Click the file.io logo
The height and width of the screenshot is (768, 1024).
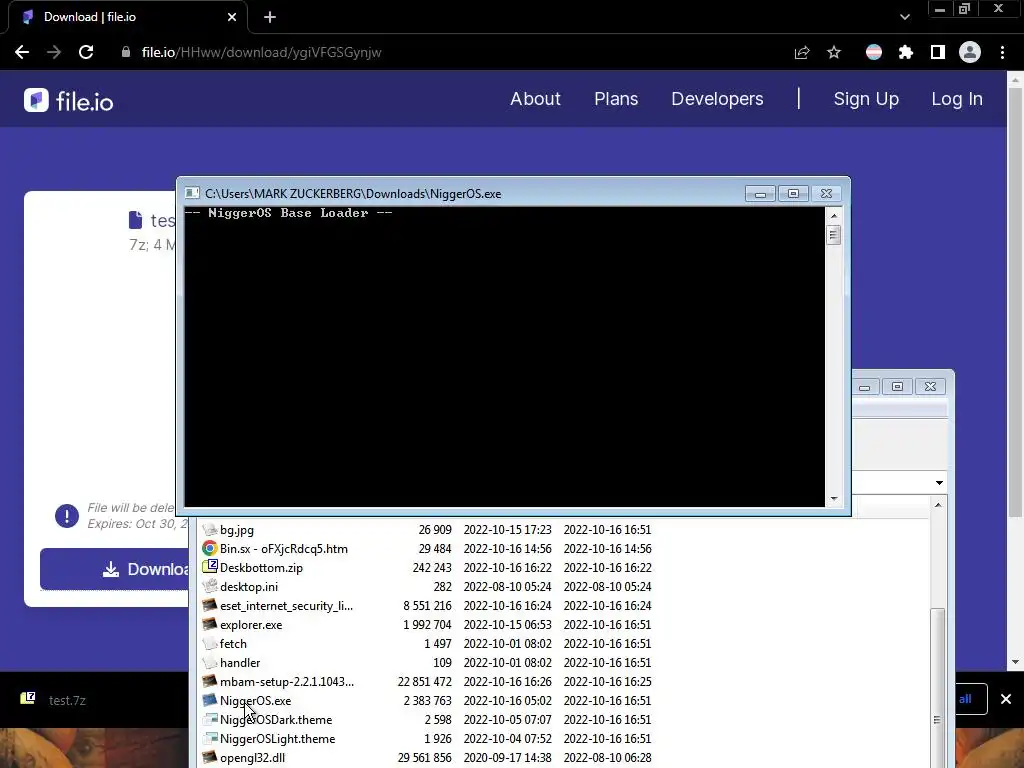pyautogui.click(x=69, y=101)
